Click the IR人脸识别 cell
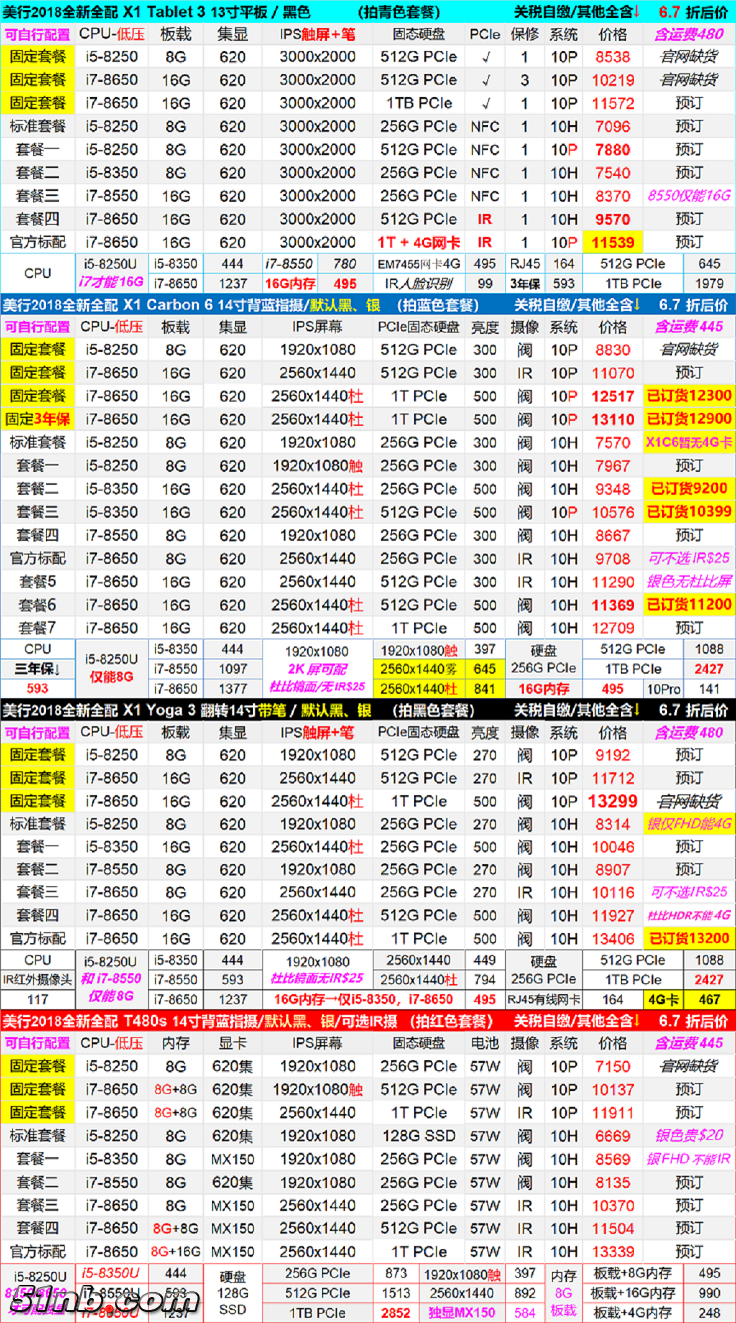Image resolution: width=736 pixels, height=1323 pixels. coord(420,284)
